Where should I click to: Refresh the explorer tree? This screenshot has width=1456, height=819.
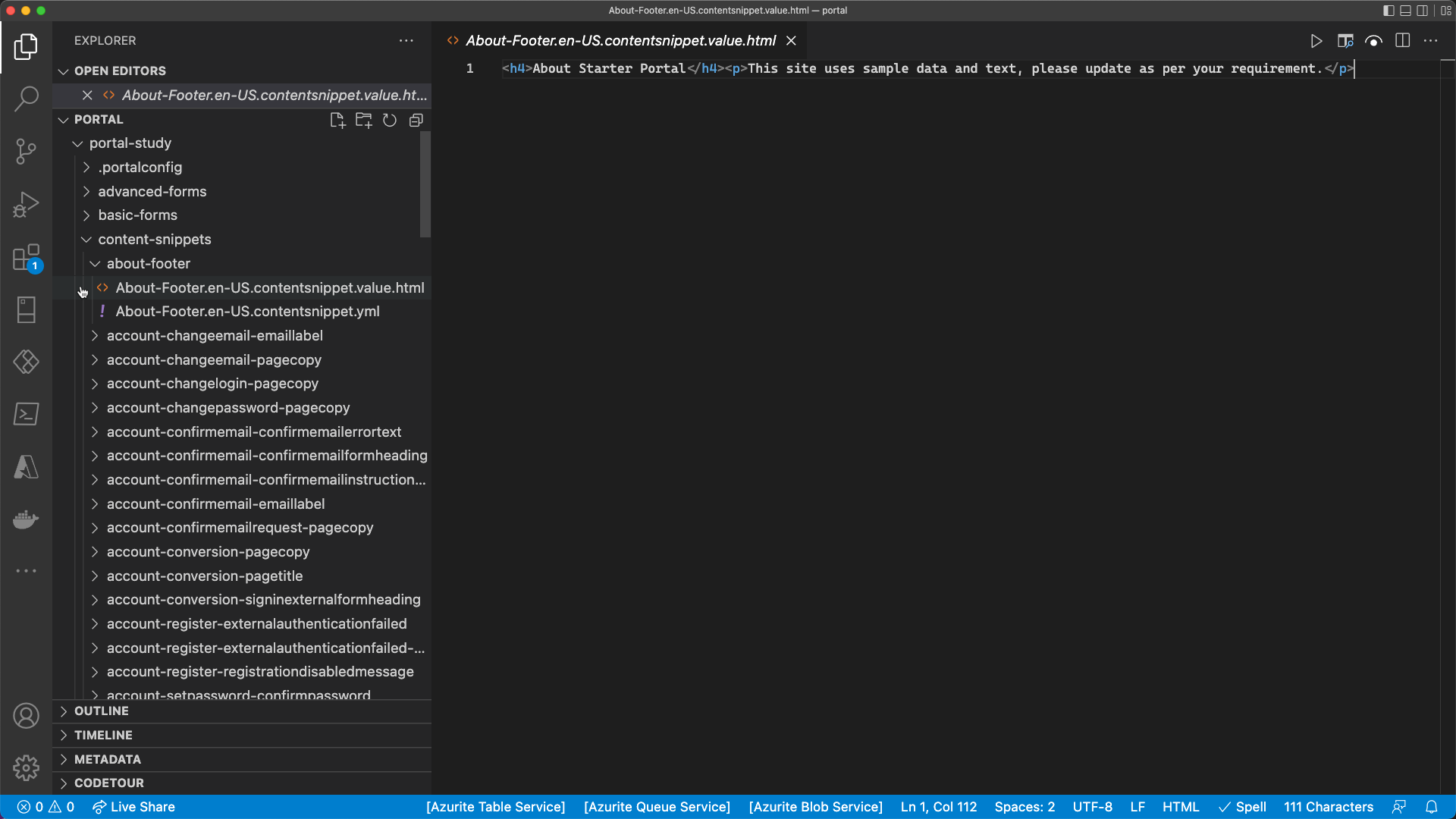[390, 120]
